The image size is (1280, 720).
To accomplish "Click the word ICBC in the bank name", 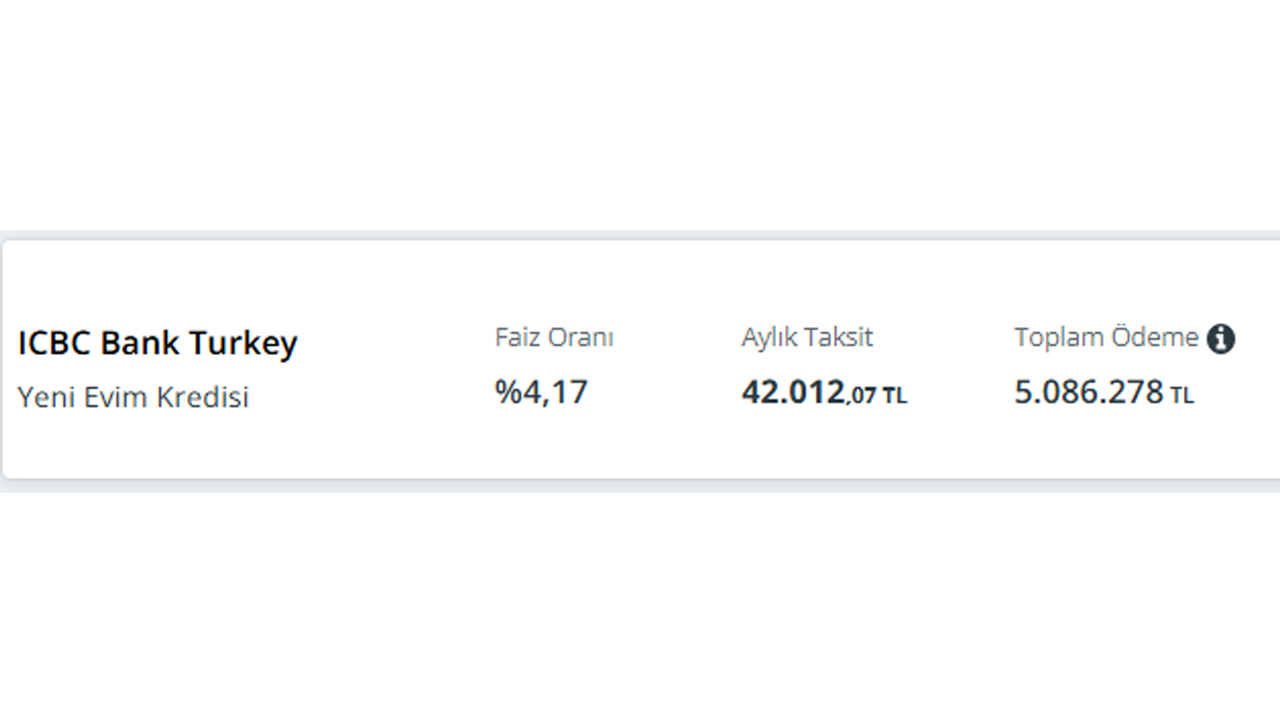I will coord(54,343).
